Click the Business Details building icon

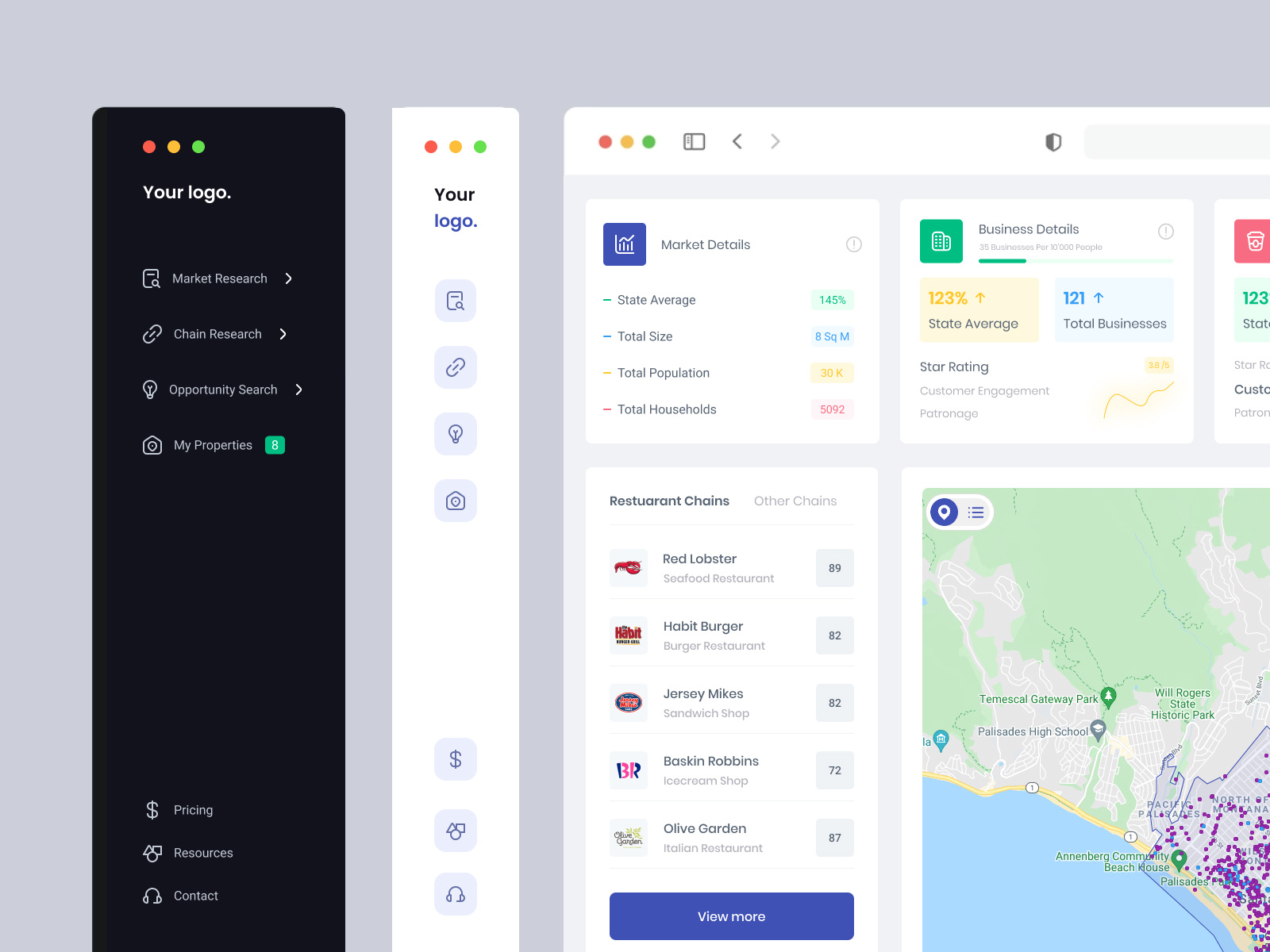tap(941, 241)
